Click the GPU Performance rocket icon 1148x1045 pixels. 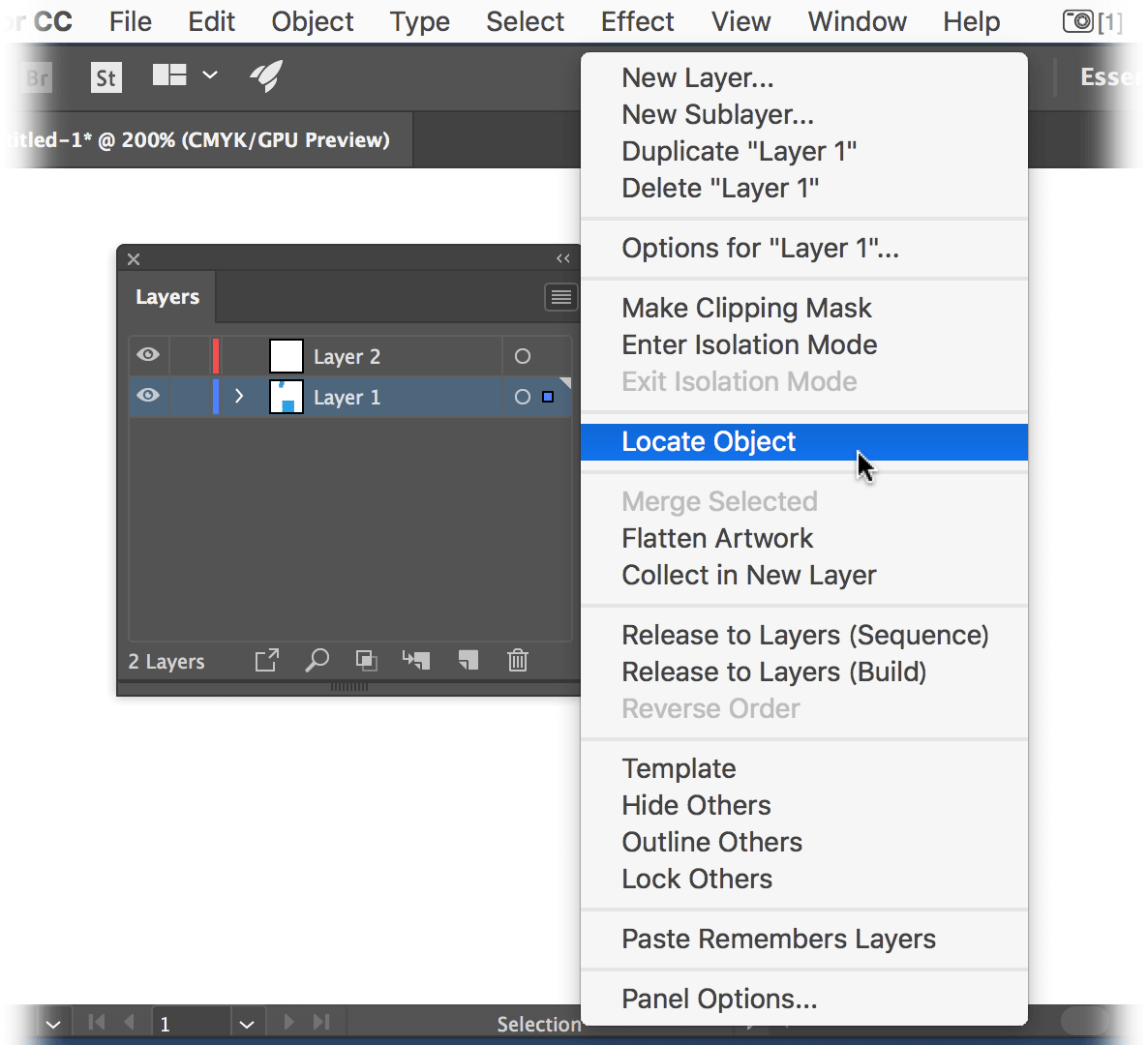pyautogui.click(x=266, y=75)
